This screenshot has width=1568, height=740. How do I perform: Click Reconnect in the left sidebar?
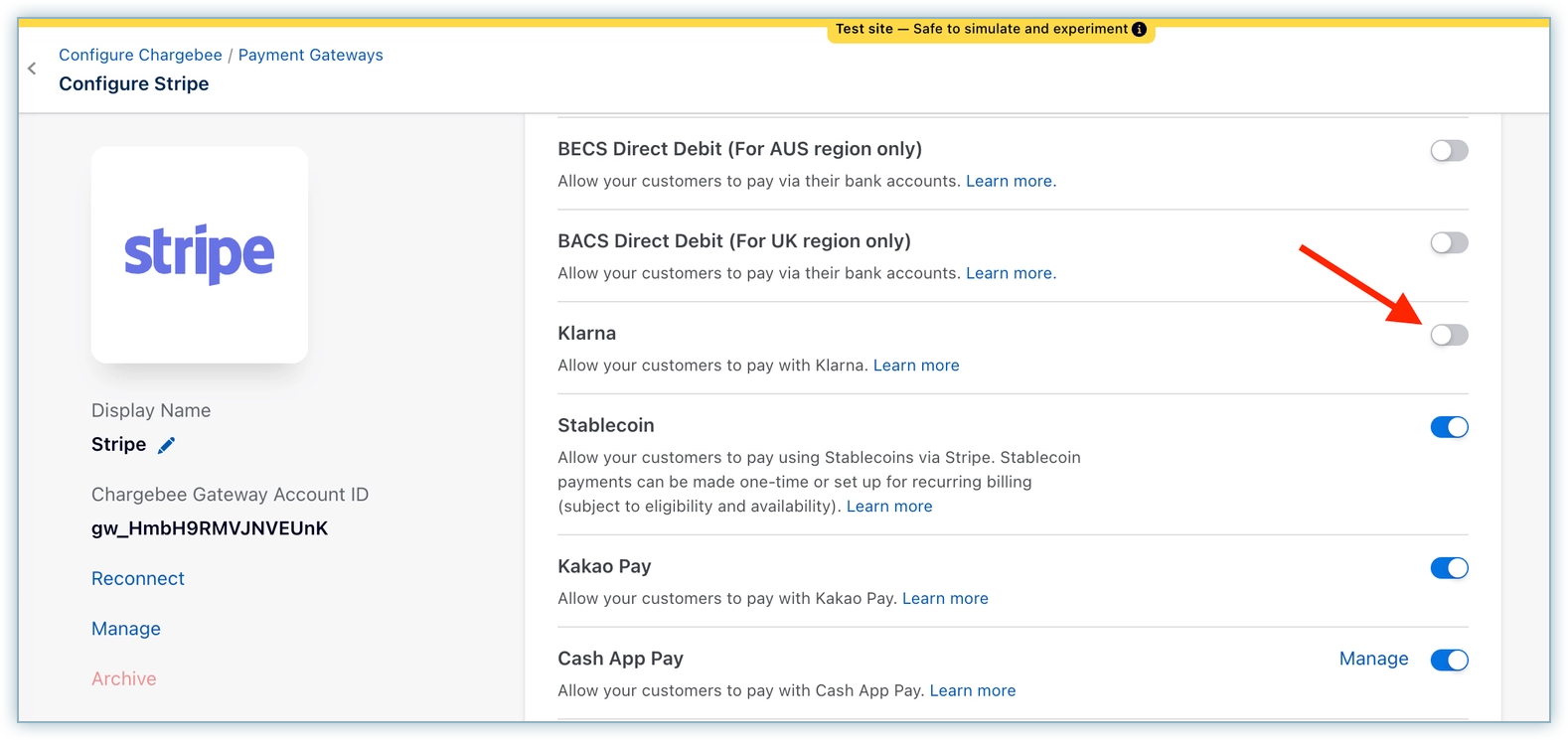138,579
